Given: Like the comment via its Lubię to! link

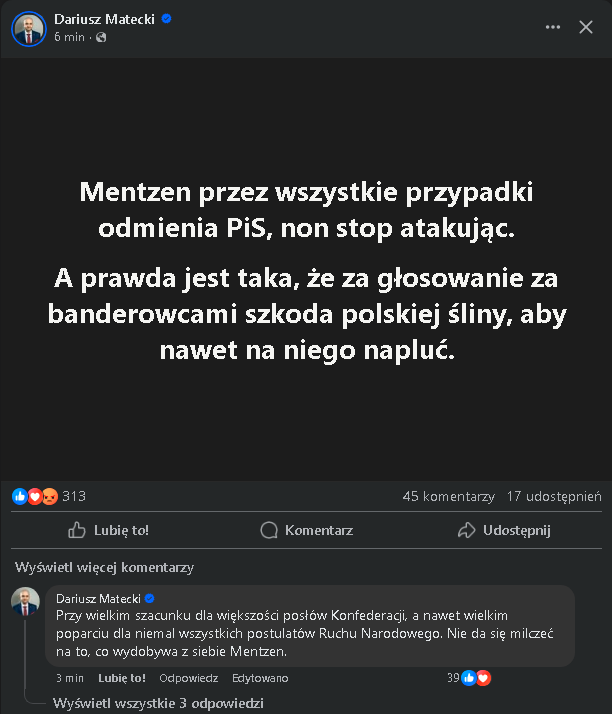Looking at the screenshot, I should pyautogui.click(x=122, y=678).
